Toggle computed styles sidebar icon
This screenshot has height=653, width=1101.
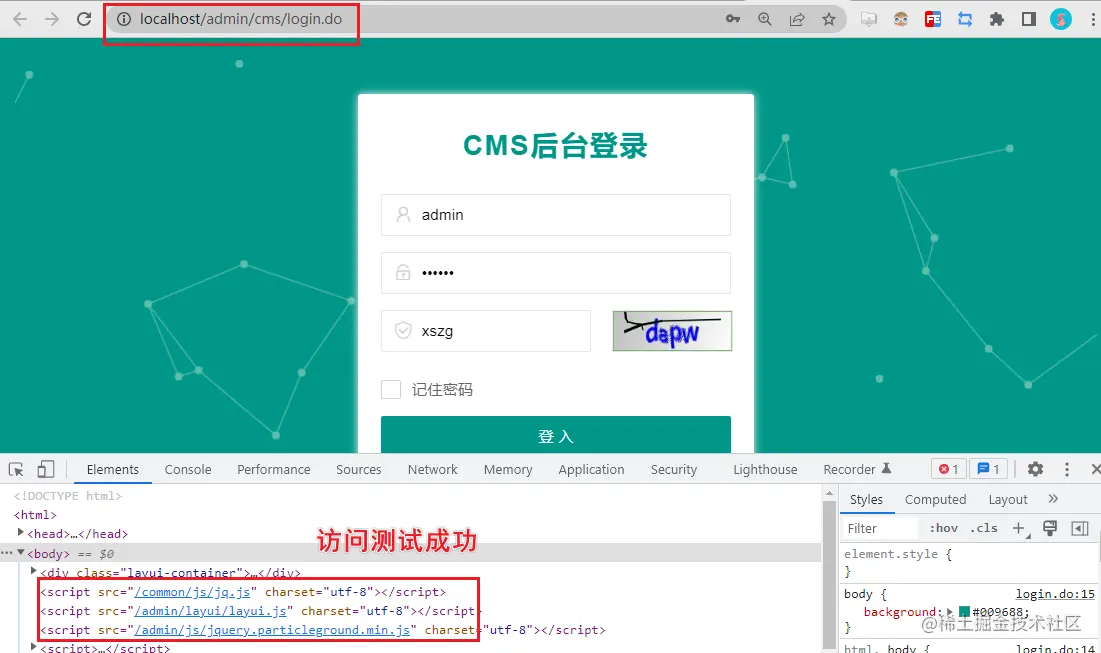(x=1080, y=528)
